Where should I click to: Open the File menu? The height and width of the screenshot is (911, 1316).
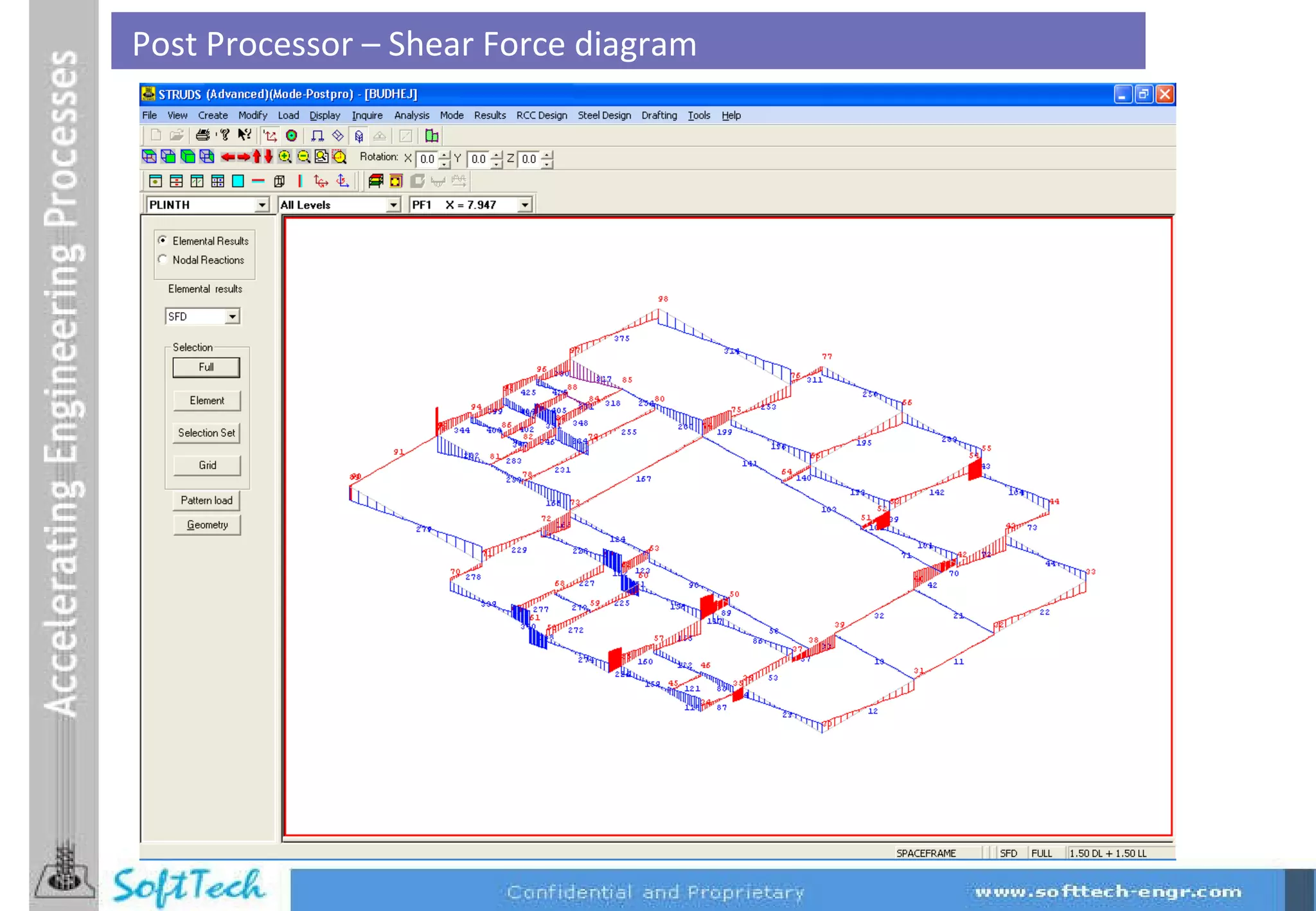[150, 115]
